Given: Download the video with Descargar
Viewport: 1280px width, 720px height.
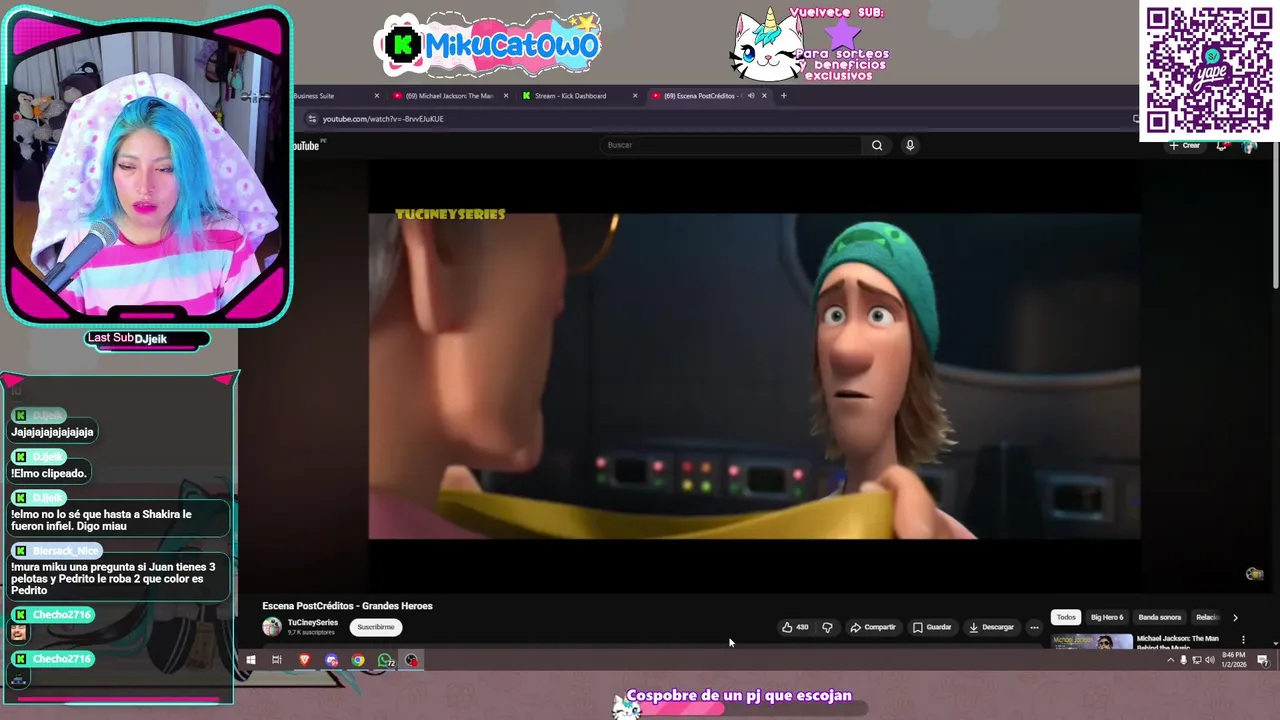Looking at the screenshot, I should [992, 627].
